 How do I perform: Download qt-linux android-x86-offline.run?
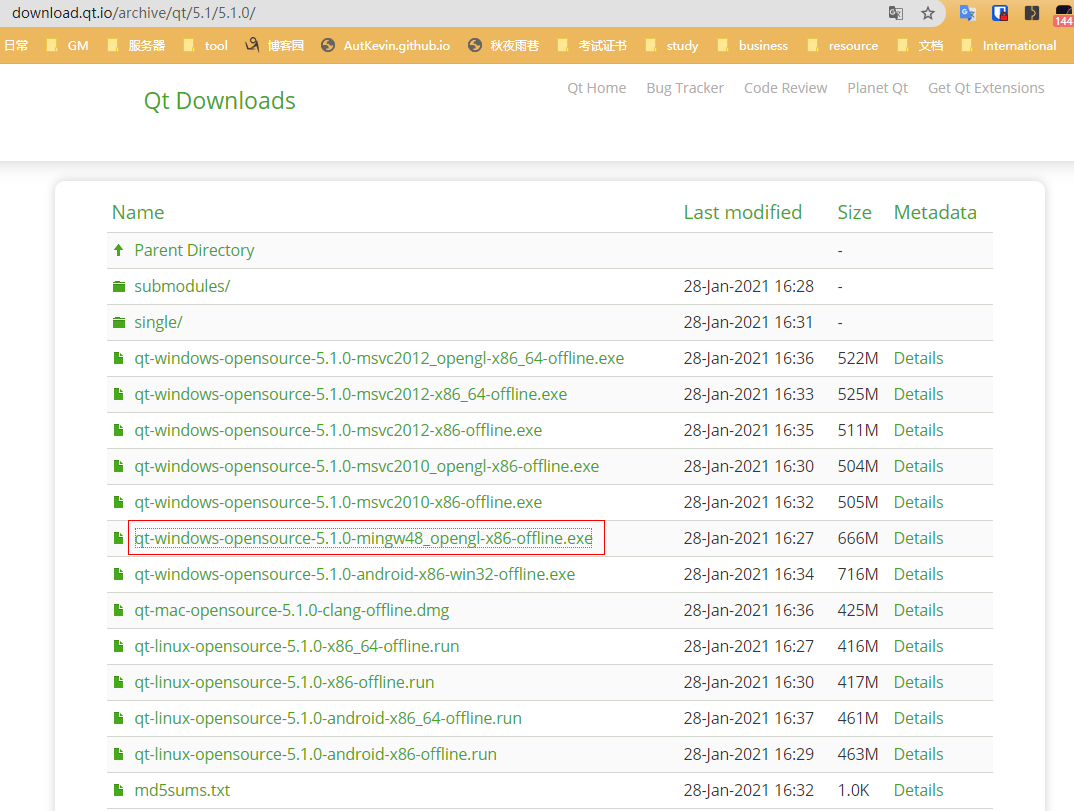pyautogui.click(x=315, y=754)
